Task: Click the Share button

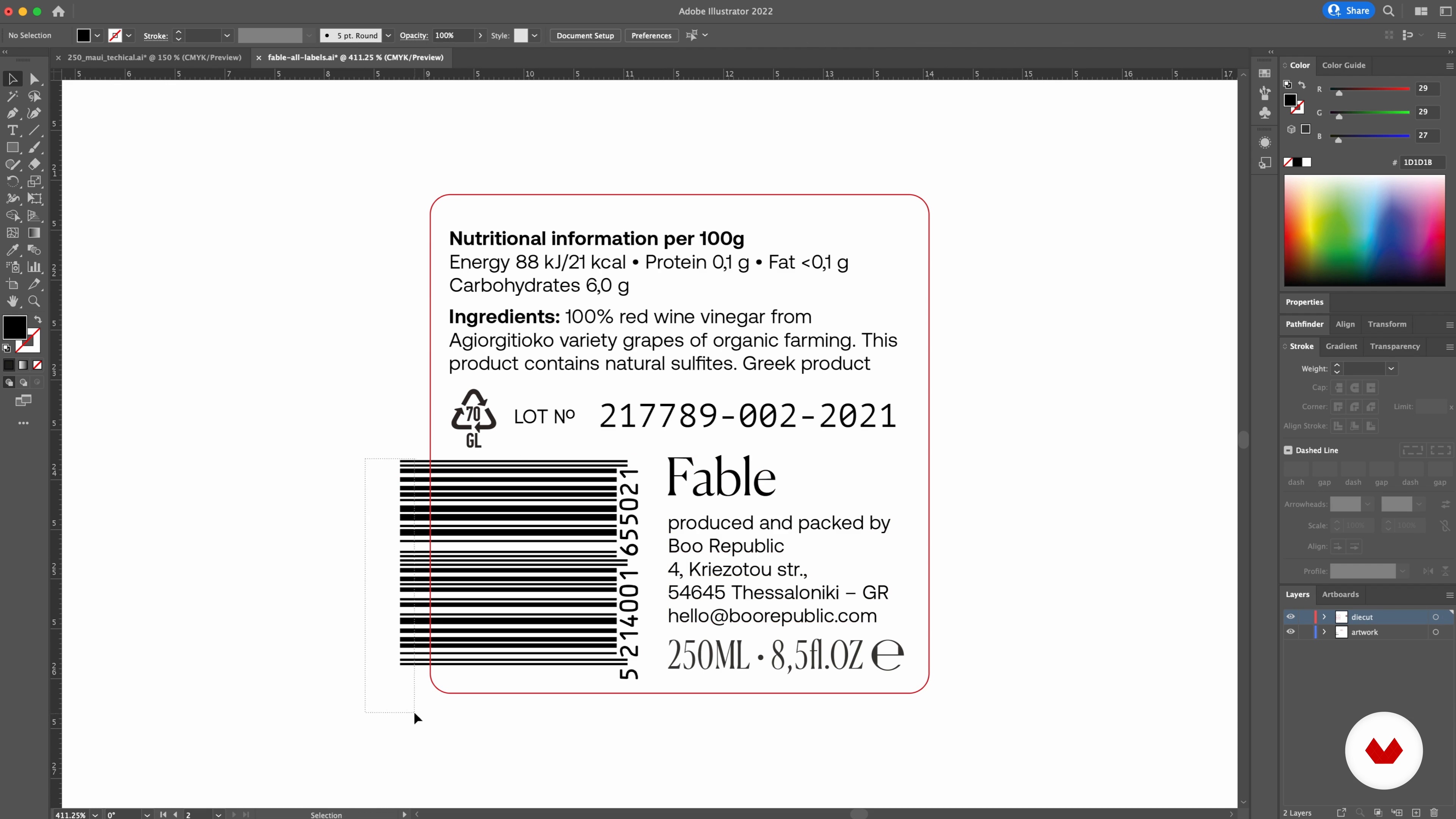Action: point(1349,11)
